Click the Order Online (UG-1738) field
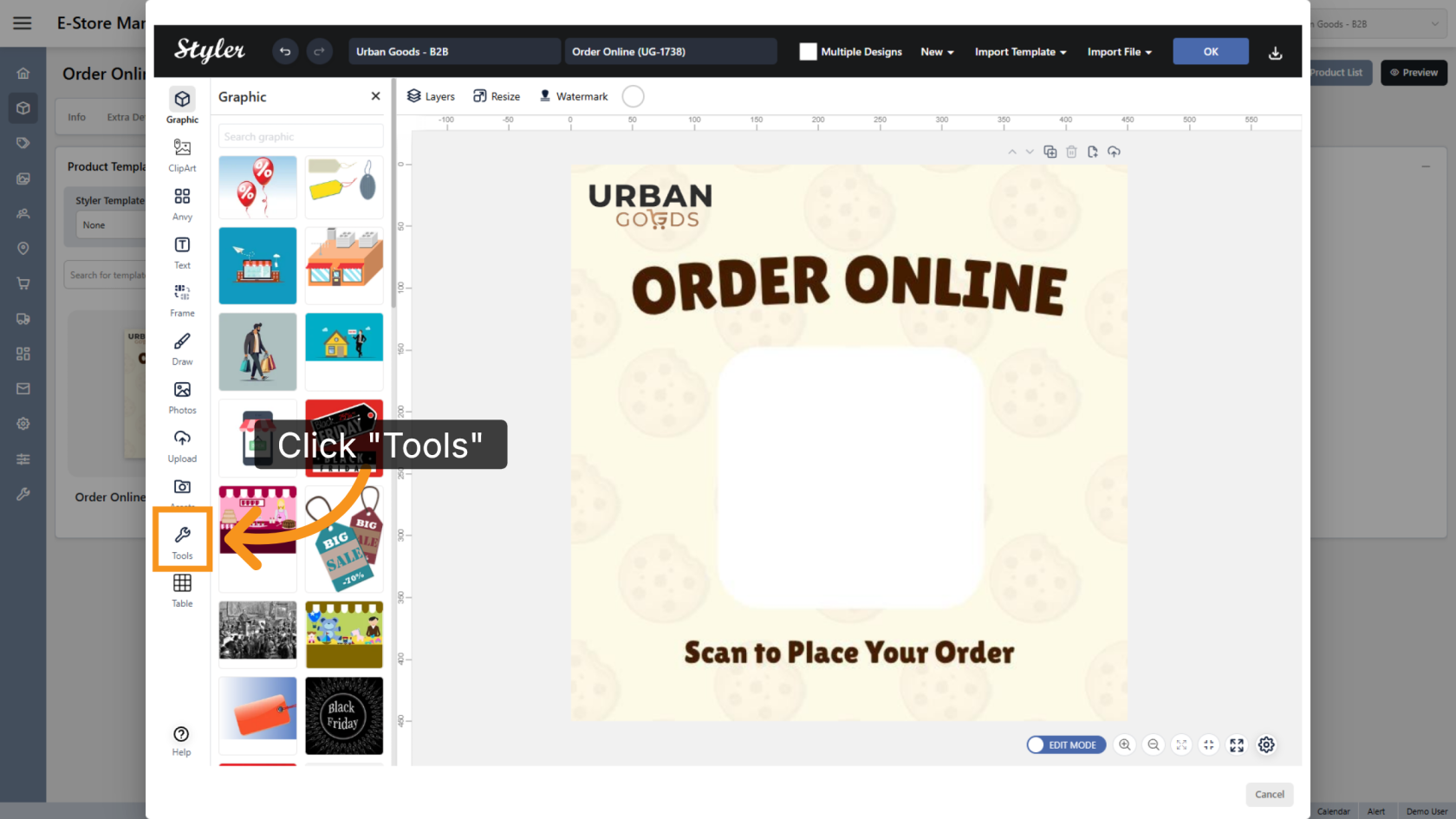 (x=670, y=51)
